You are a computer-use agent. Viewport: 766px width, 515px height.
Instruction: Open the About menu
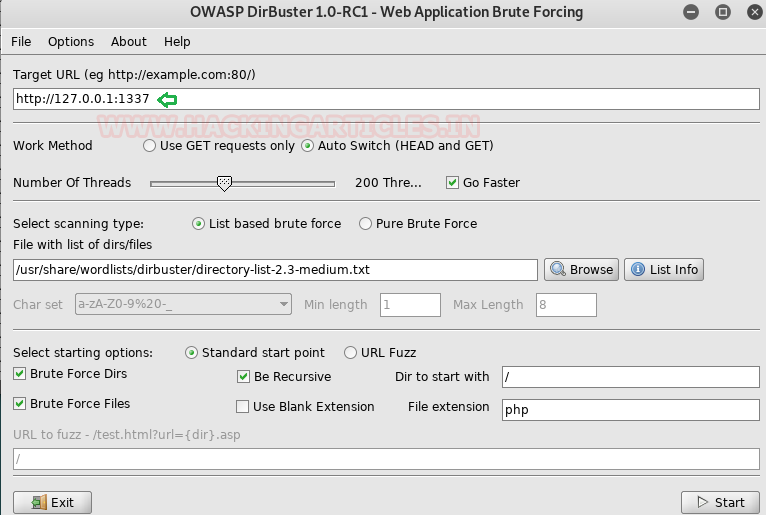(x=128, y=42)
